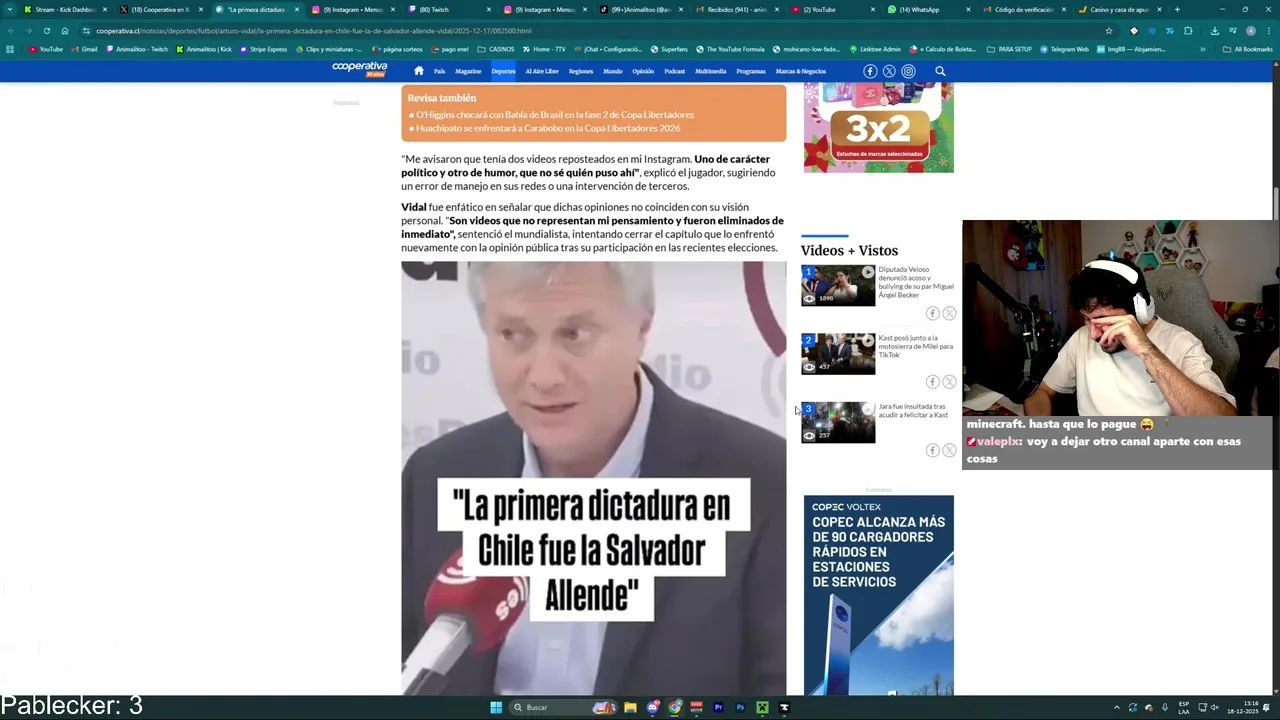Image resolution: width=1280 pixels, height=720 pixels.
Task: Bookmark this page with star icon
Action: click(x=1108, y=31)
